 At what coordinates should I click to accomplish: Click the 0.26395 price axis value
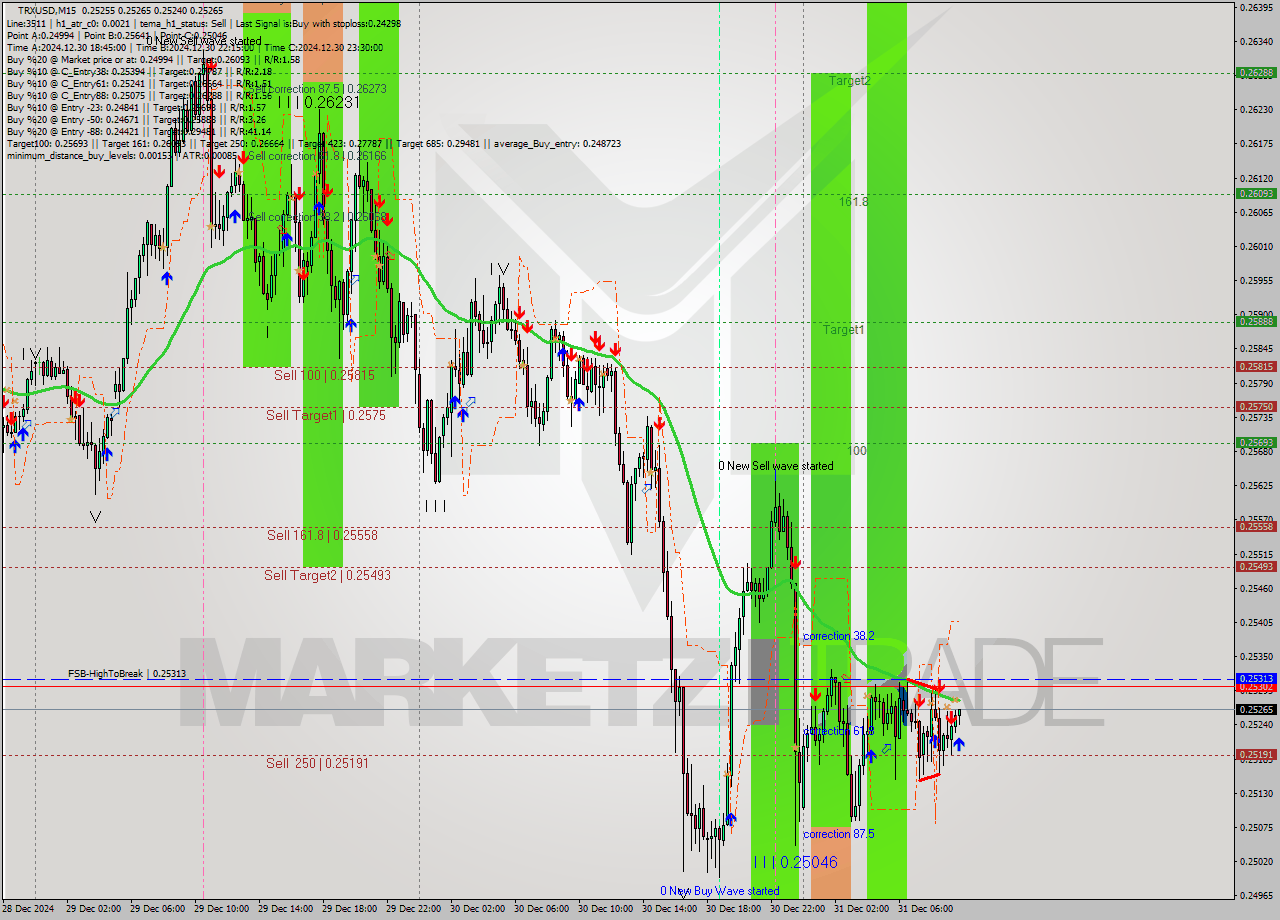coord(1256,7)
